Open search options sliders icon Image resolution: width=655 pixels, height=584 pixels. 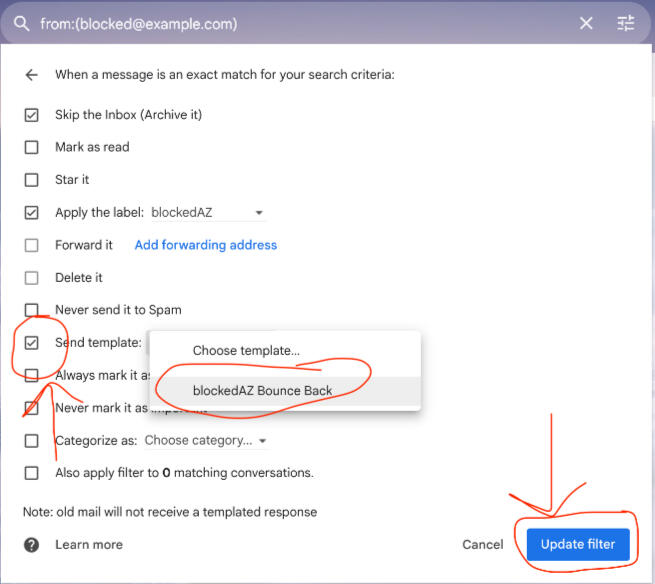coord(626,23)
